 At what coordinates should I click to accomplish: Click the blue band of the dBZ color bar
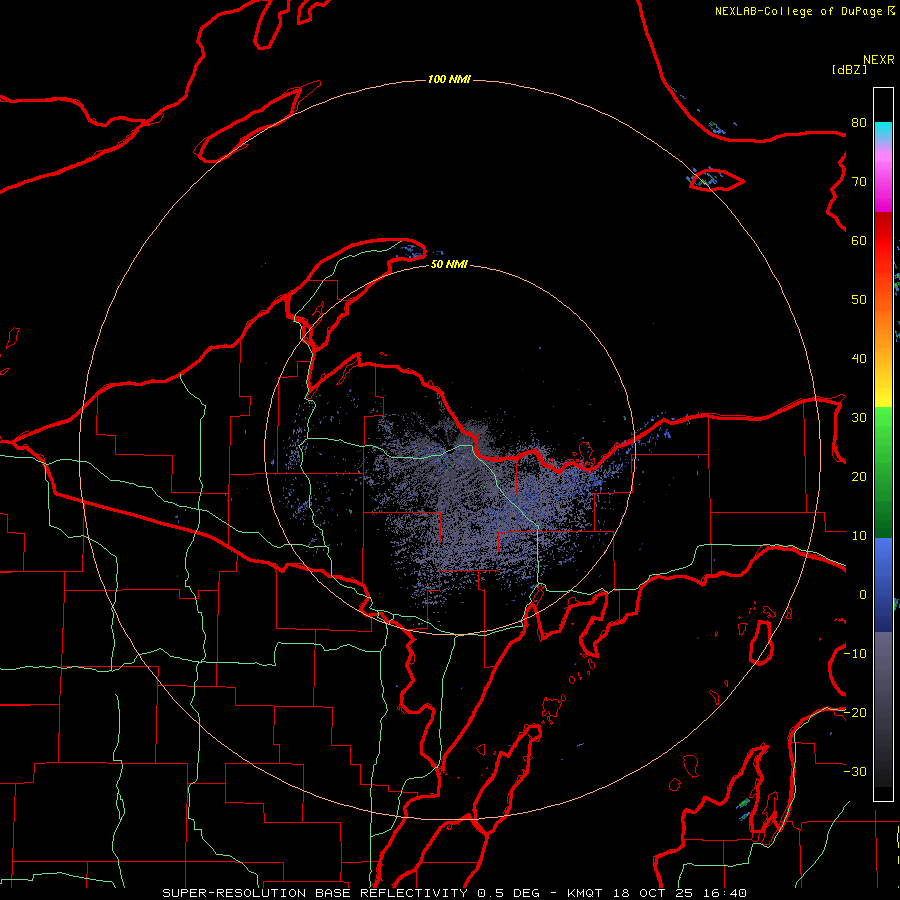[x=883, y=584]
